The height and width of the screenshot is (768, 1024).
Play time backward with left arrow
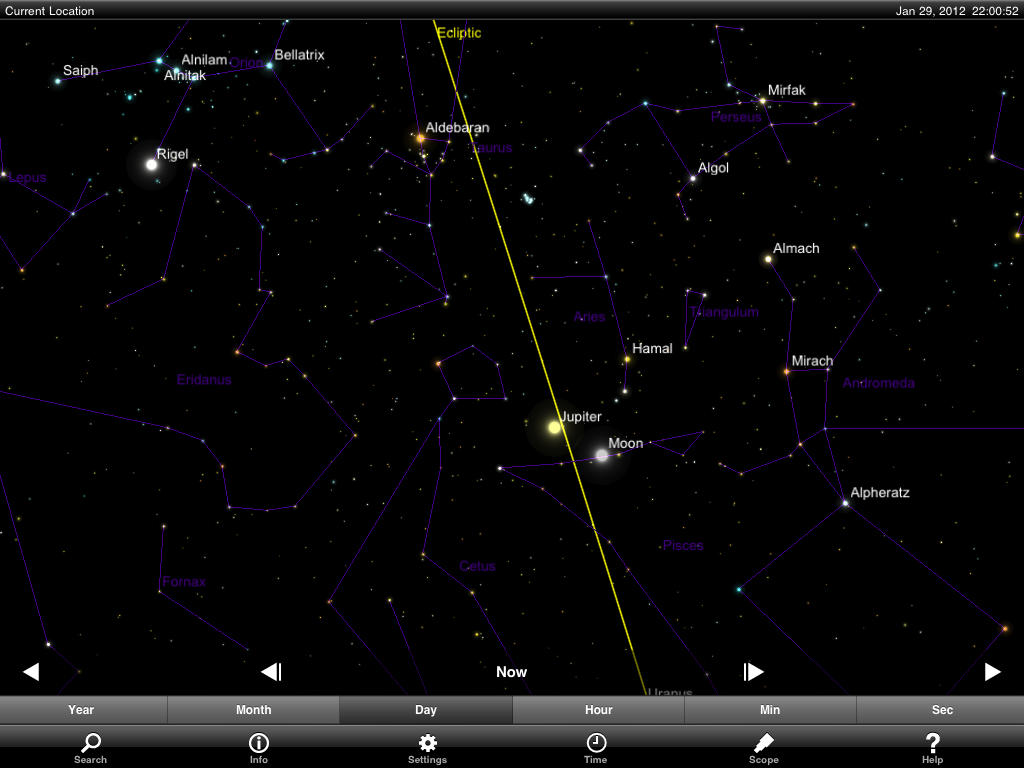(31, 672)
